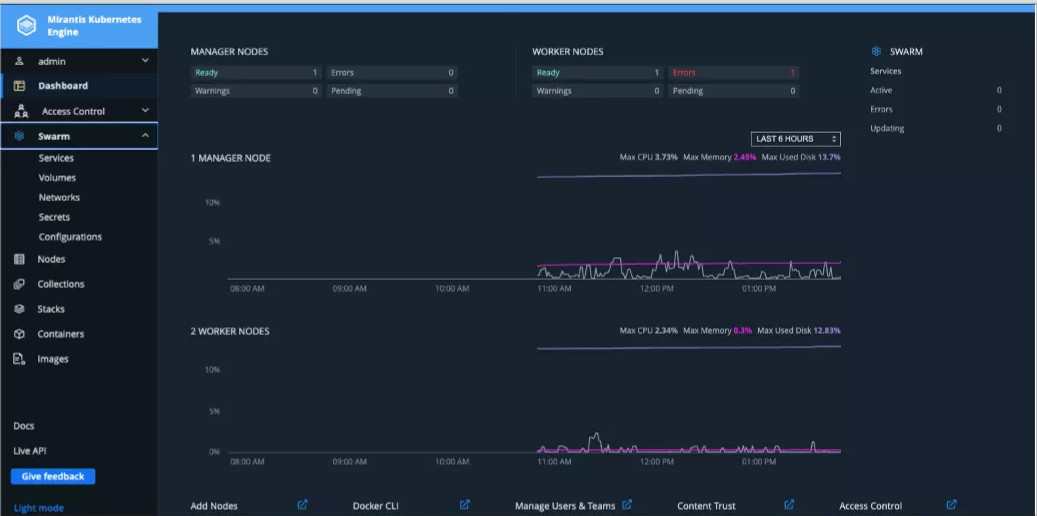Click the Swarm services Active row

coord(936,90)
